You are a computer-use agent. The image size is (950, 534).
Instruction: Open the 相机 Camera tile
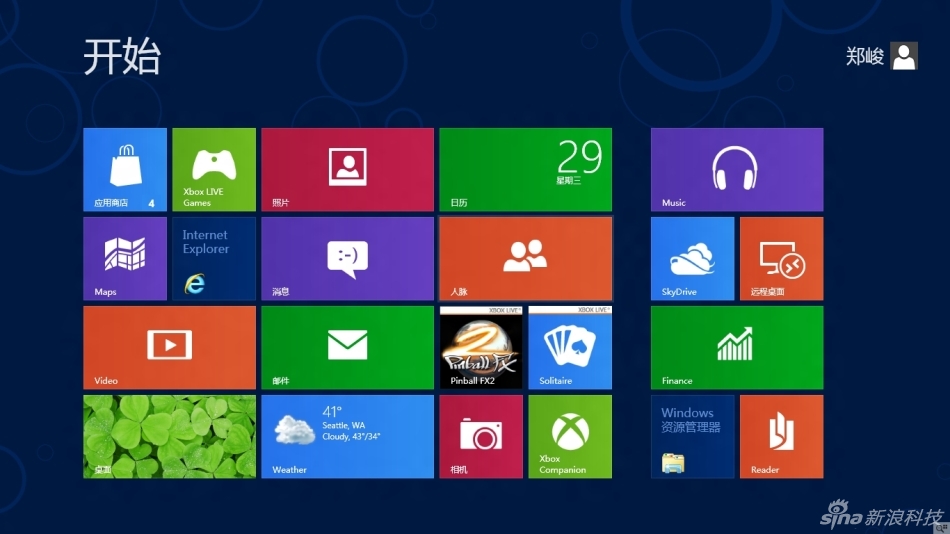[x=481, y=436]
